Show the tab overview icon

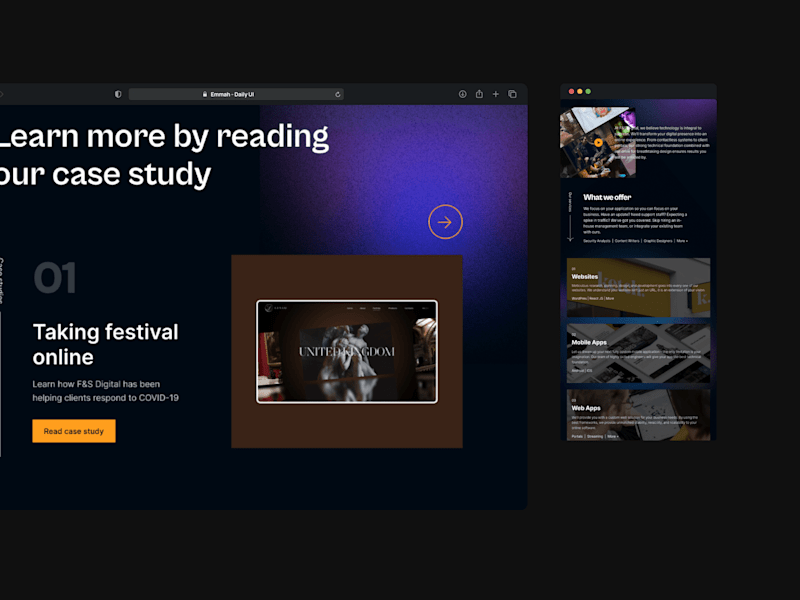point(512,94)
